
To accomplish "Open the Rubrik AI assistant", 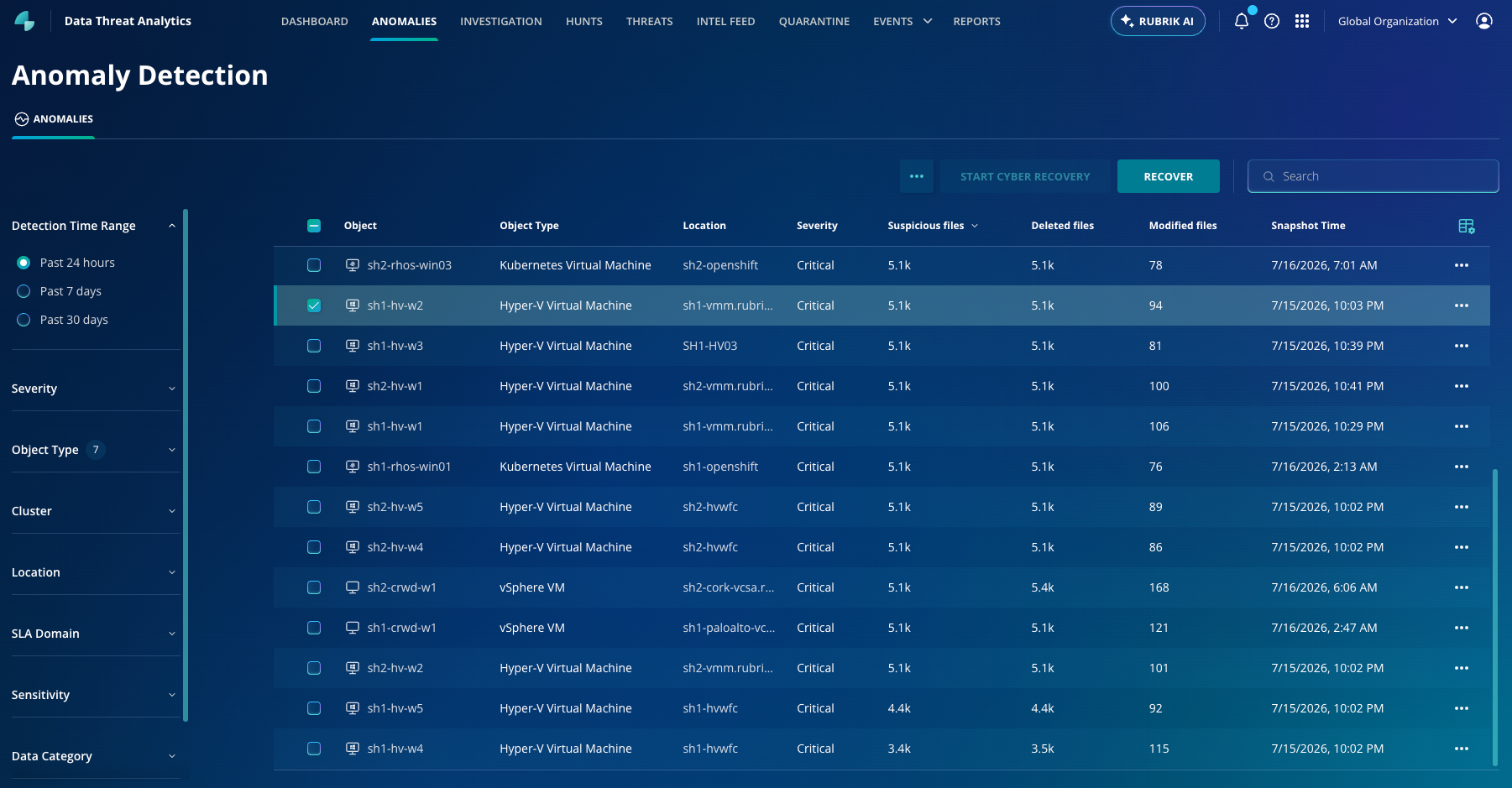I will [1158, 21].
